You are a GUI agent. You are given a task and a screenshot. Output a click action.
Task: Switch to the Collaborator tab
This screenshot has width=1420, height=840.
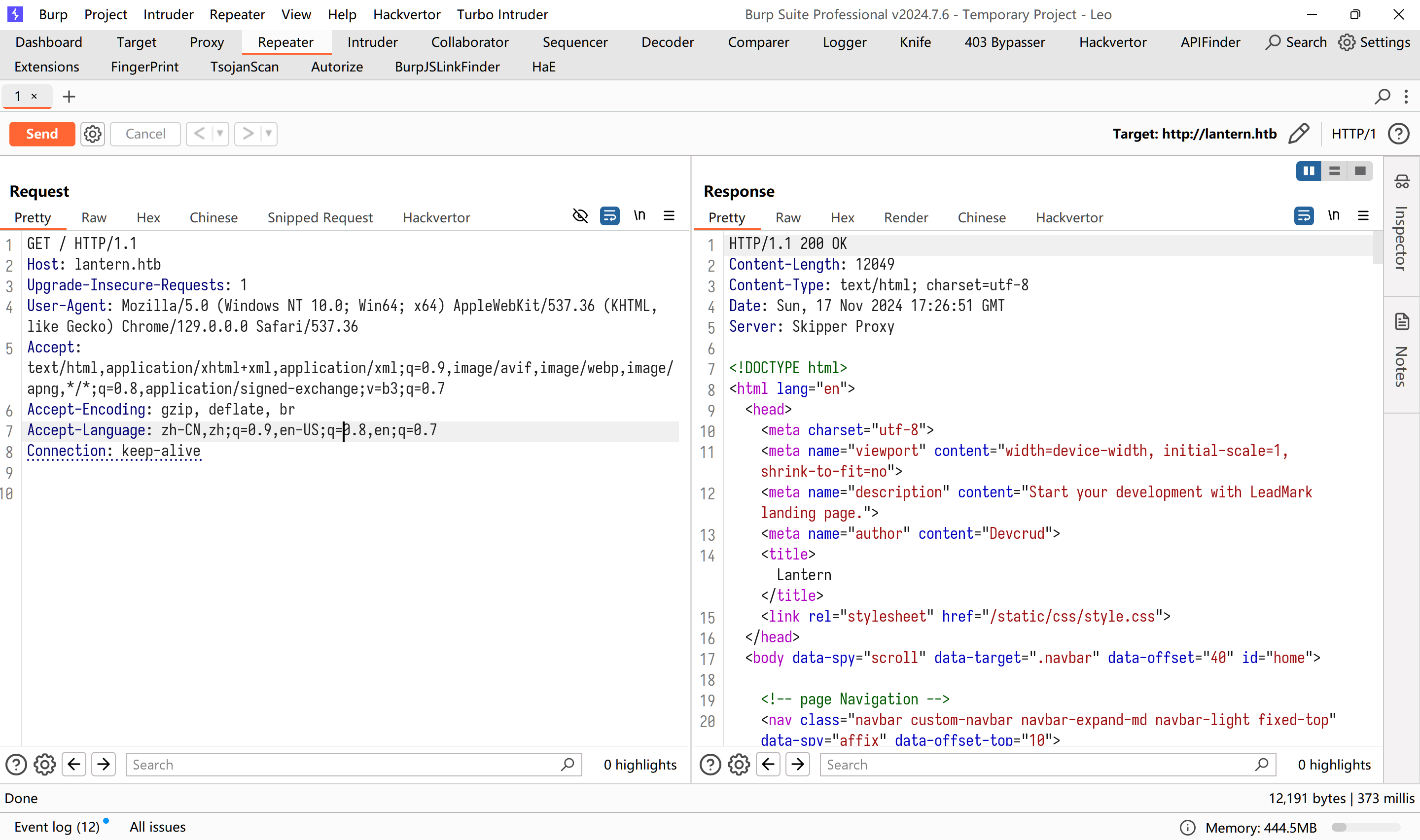470,42
